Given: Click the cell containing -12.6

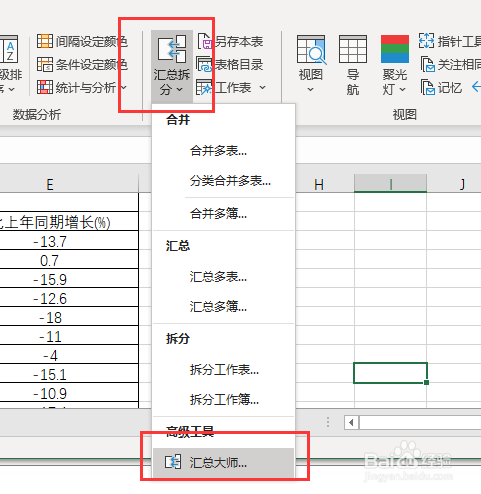Looking at the screenshot, I should (69, 298).
